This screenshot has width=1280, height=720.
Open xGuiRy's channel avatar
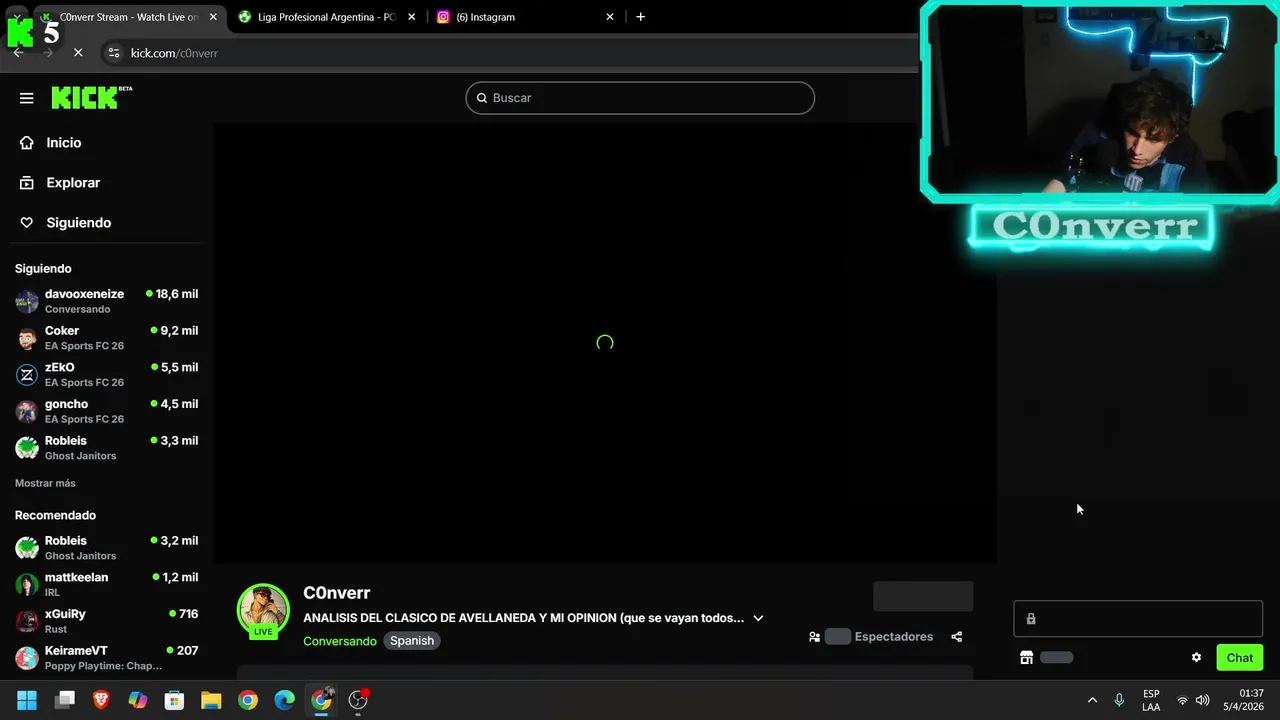click(x=27, y=621)
